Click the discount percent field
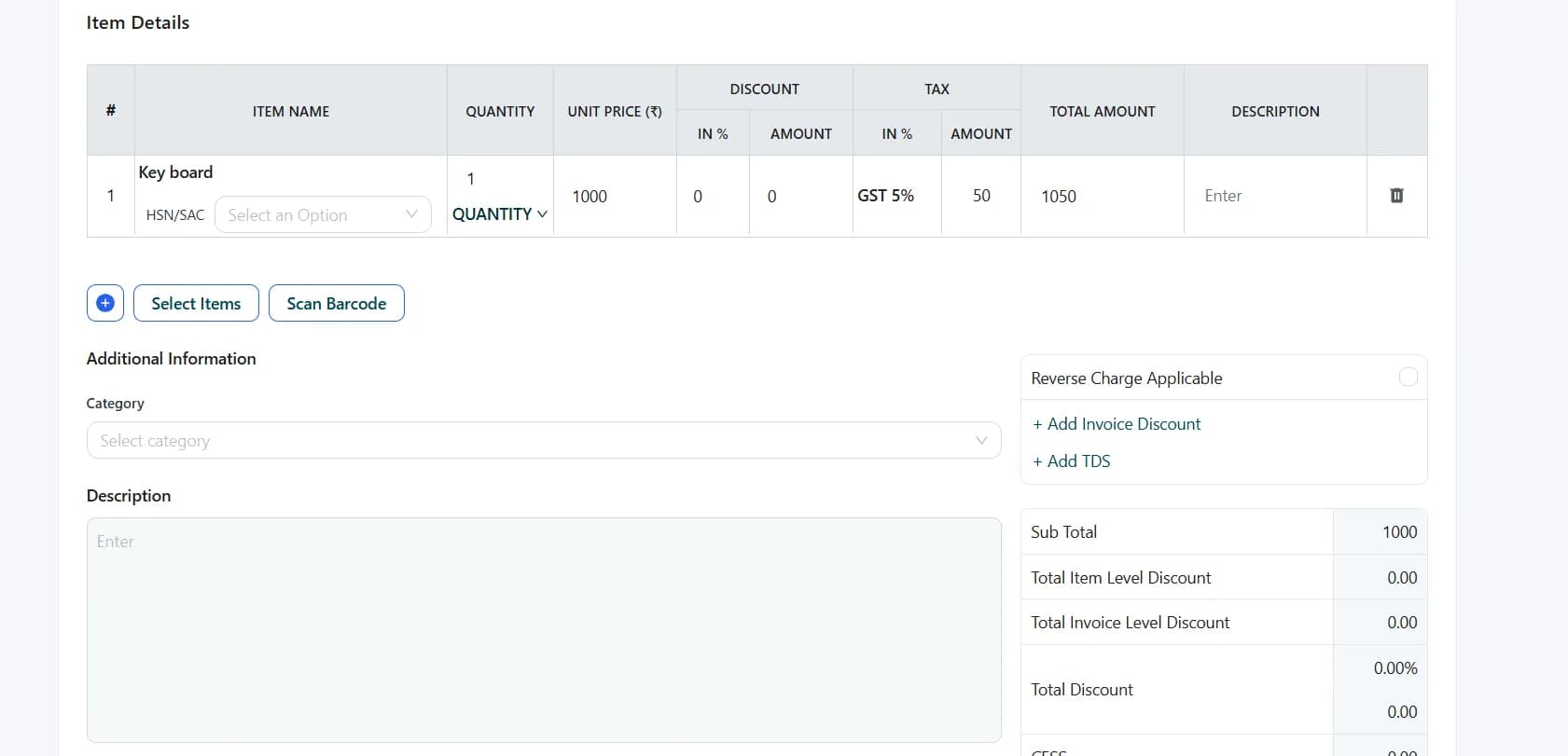1568x756 pixels. pos(713,197)
